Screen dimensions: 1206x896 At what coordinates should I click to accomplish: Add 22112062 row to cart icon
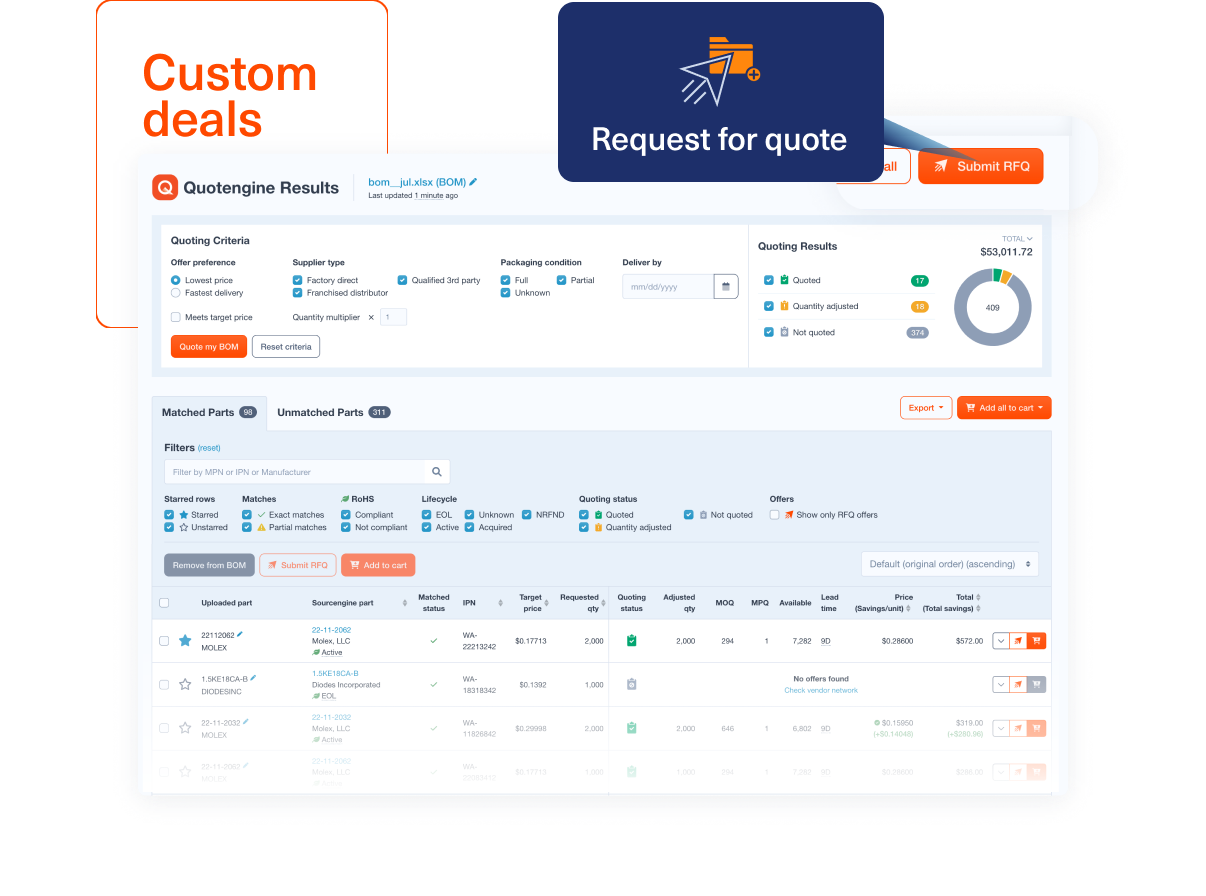point(1036,641)
